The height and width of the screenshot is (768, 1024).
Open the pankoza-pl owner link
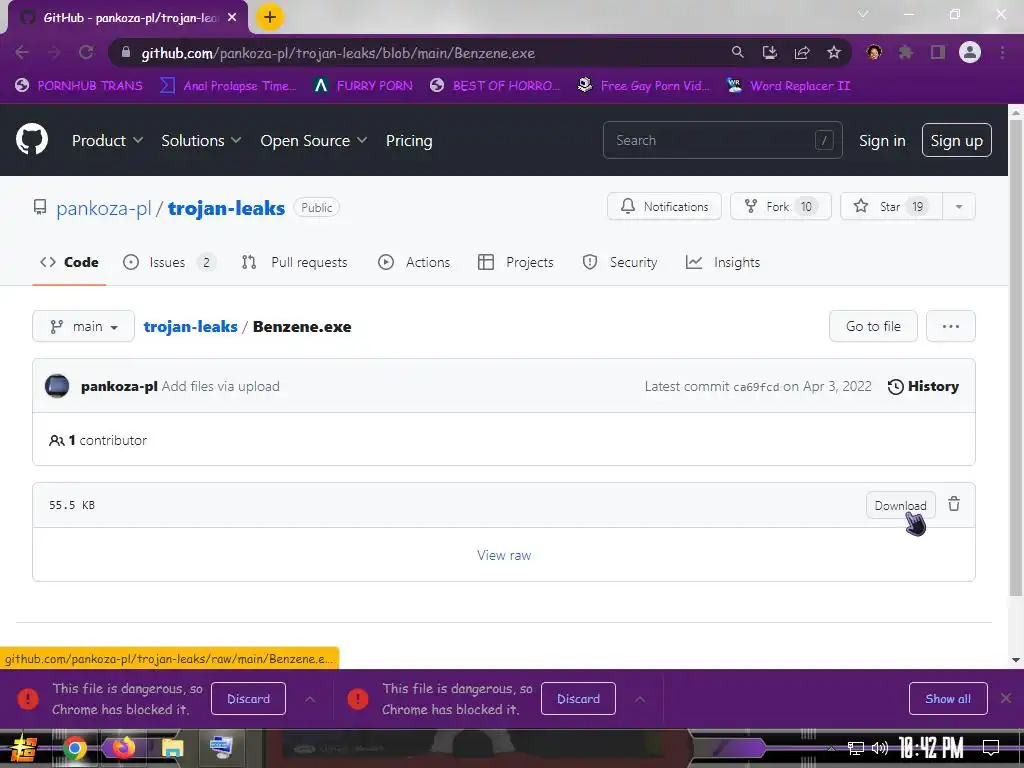click(103, 208)
